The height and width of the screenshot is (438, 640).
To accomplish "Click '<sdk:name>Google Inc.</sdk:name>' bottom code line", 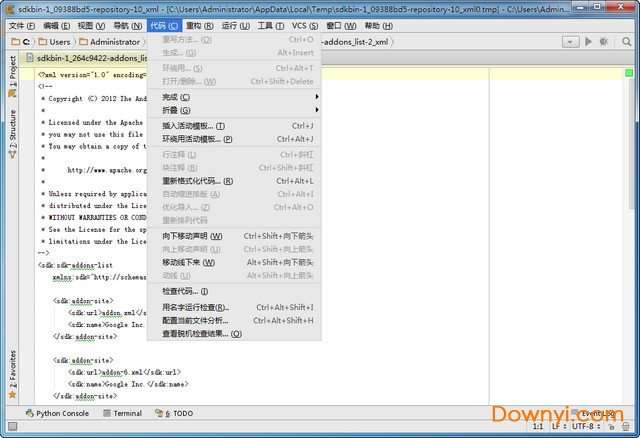I will click(128, 384).
